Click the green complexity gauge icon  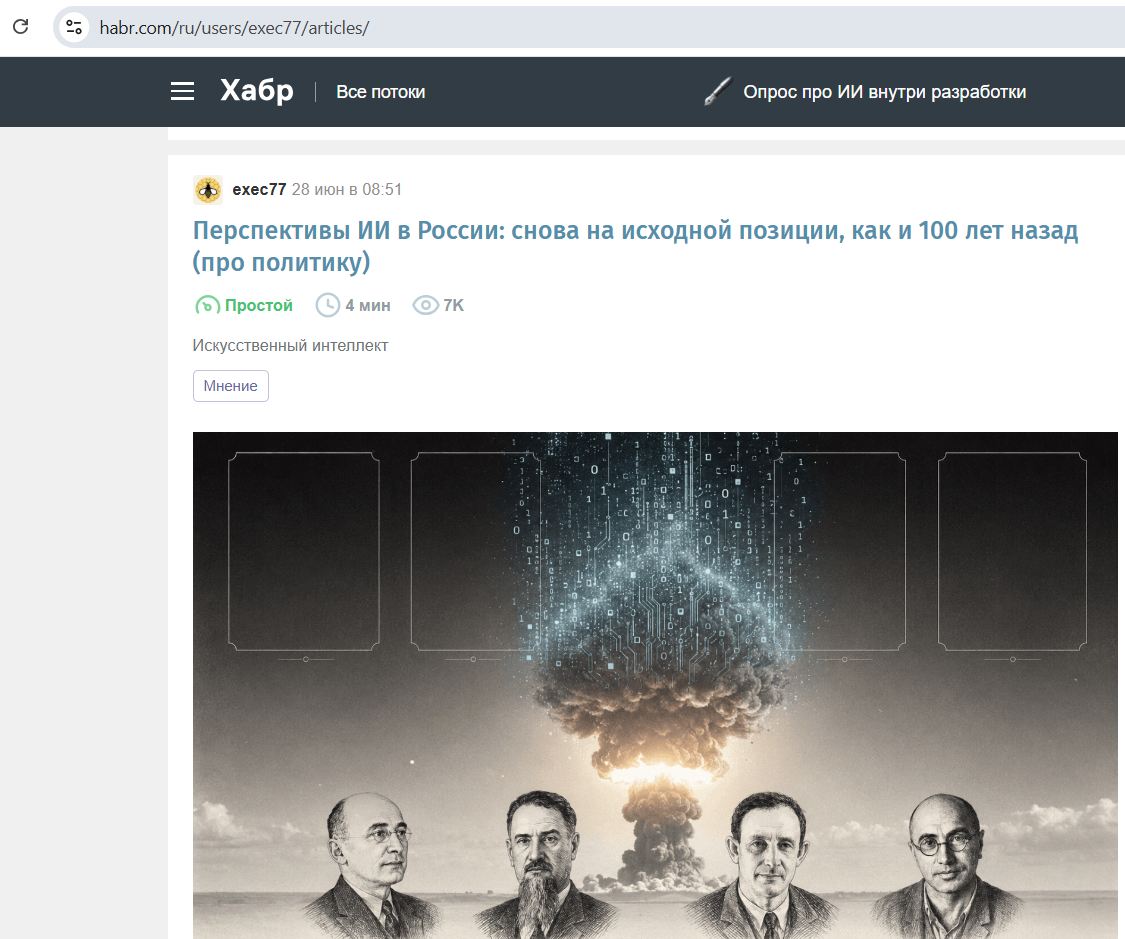(x=207, y=305)
